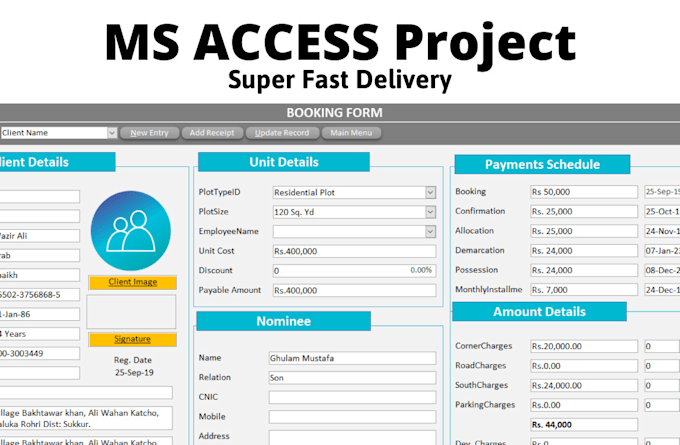Click the Update Record button

282,133
